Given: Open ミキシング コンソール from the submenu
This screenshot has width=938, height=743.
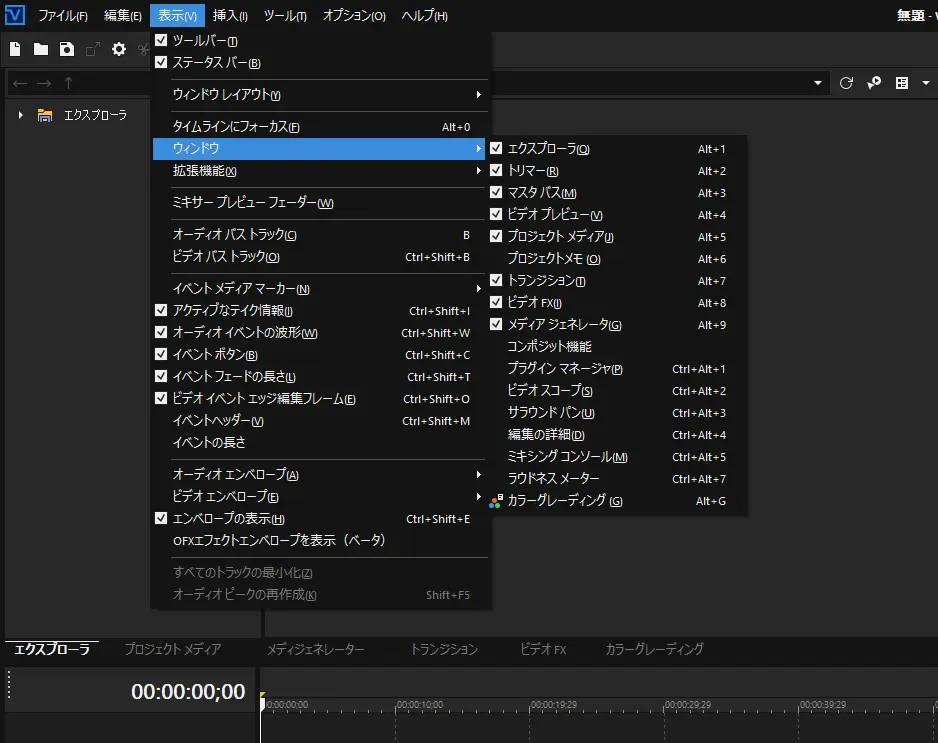Looking at the screenshot, I should pyautogui.click(x=618, y=457).
